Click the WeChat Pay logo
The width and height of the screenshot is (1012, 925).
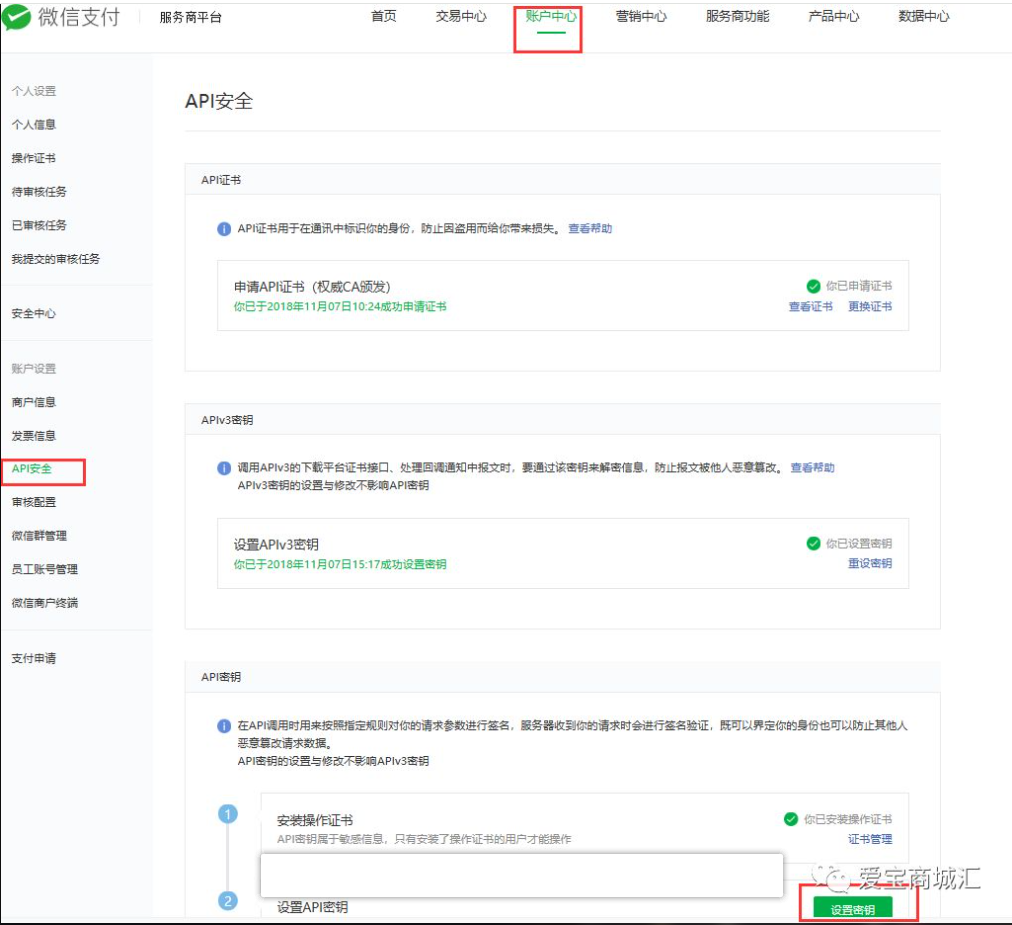61,17
